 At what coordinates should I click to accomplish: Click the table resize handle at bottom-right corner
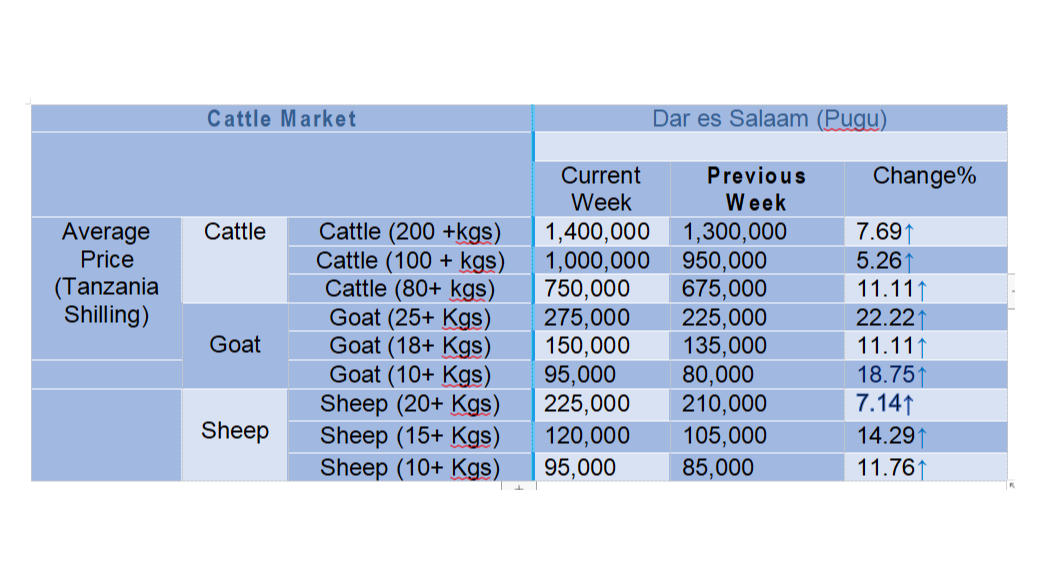(x=1011, y=486)
